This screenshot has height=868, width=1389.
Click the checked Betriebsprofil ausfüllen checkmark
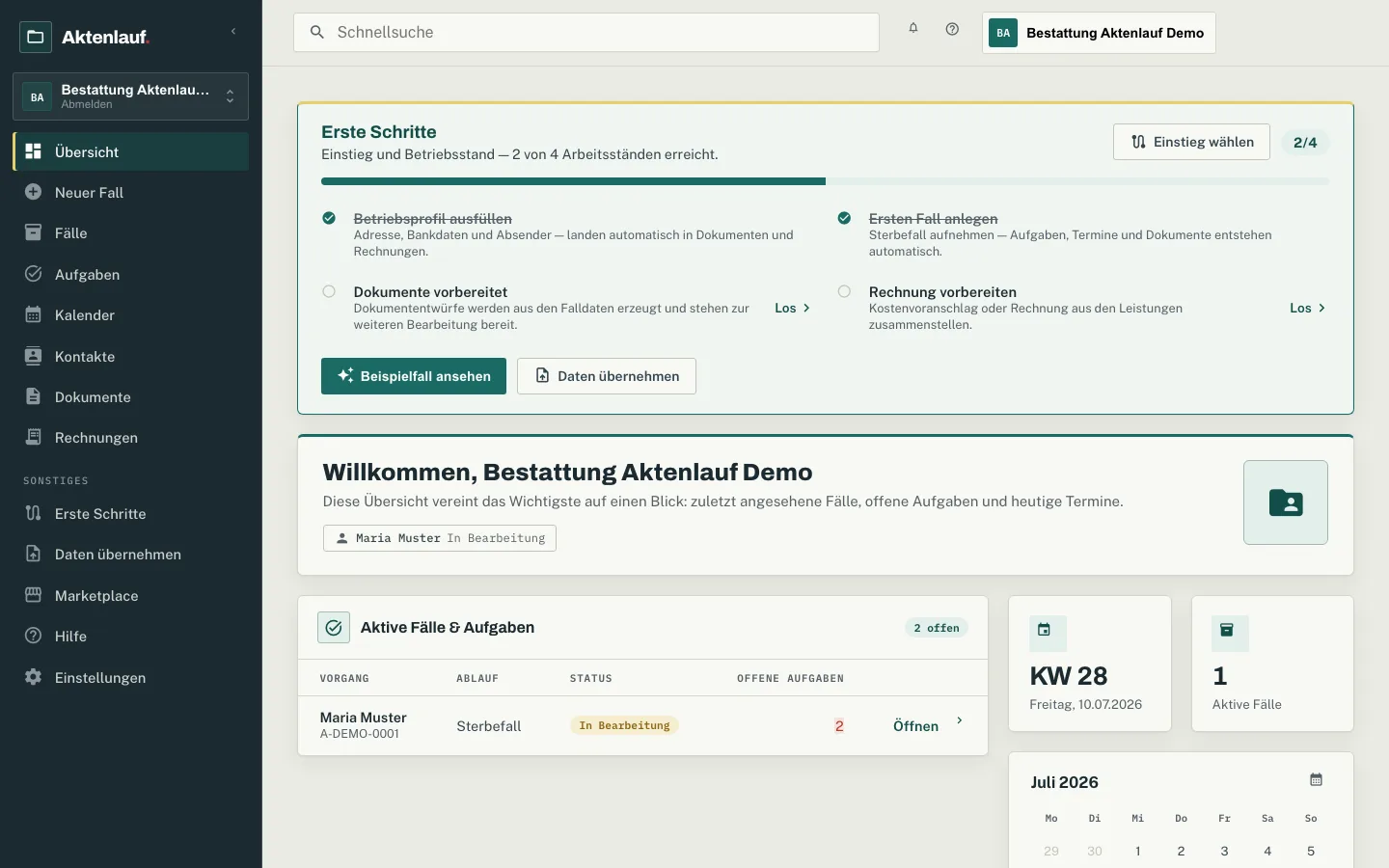click(329, 218)
